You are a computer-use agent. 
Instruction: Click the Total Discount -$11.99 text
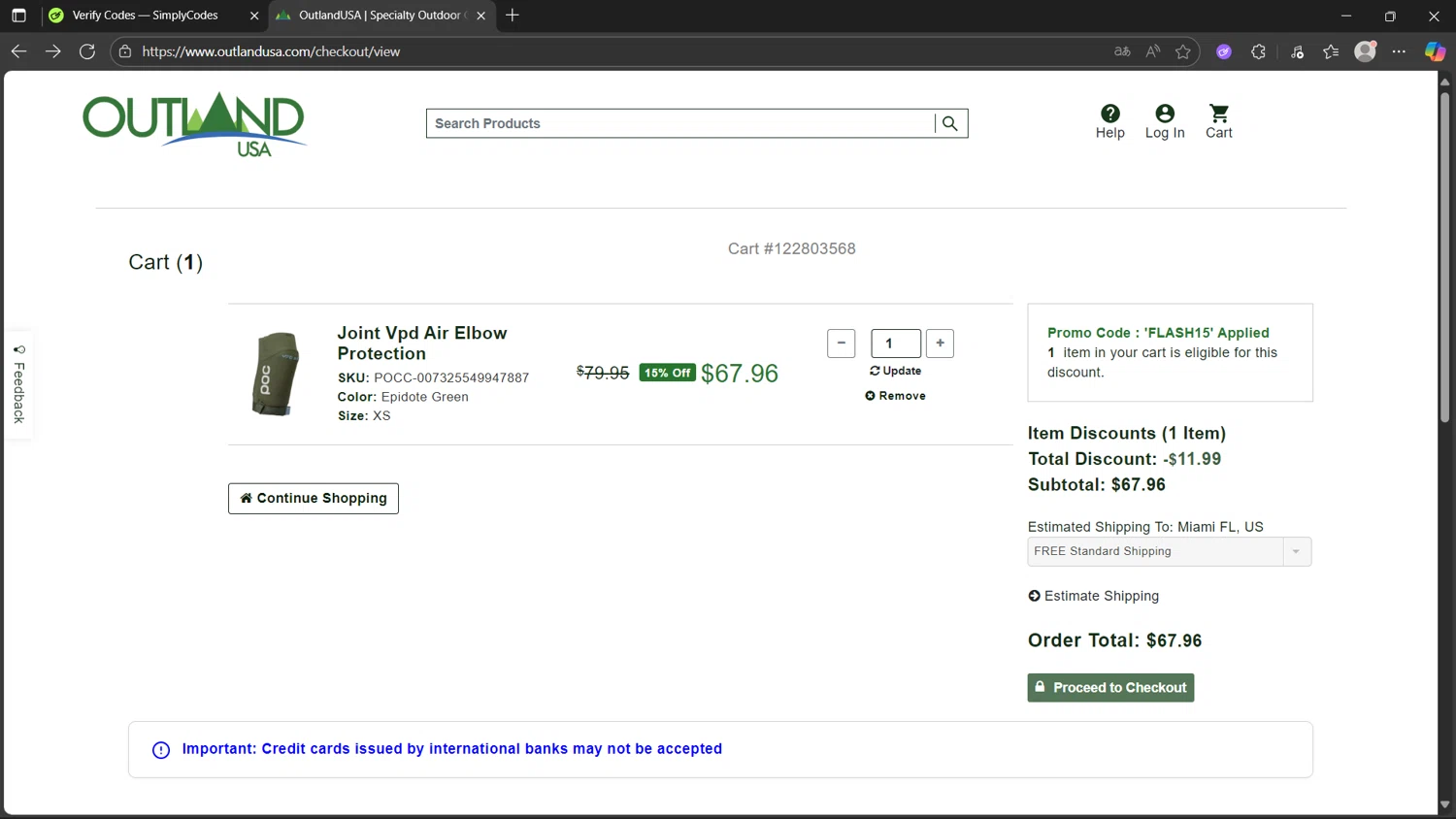click(1124, 459)
